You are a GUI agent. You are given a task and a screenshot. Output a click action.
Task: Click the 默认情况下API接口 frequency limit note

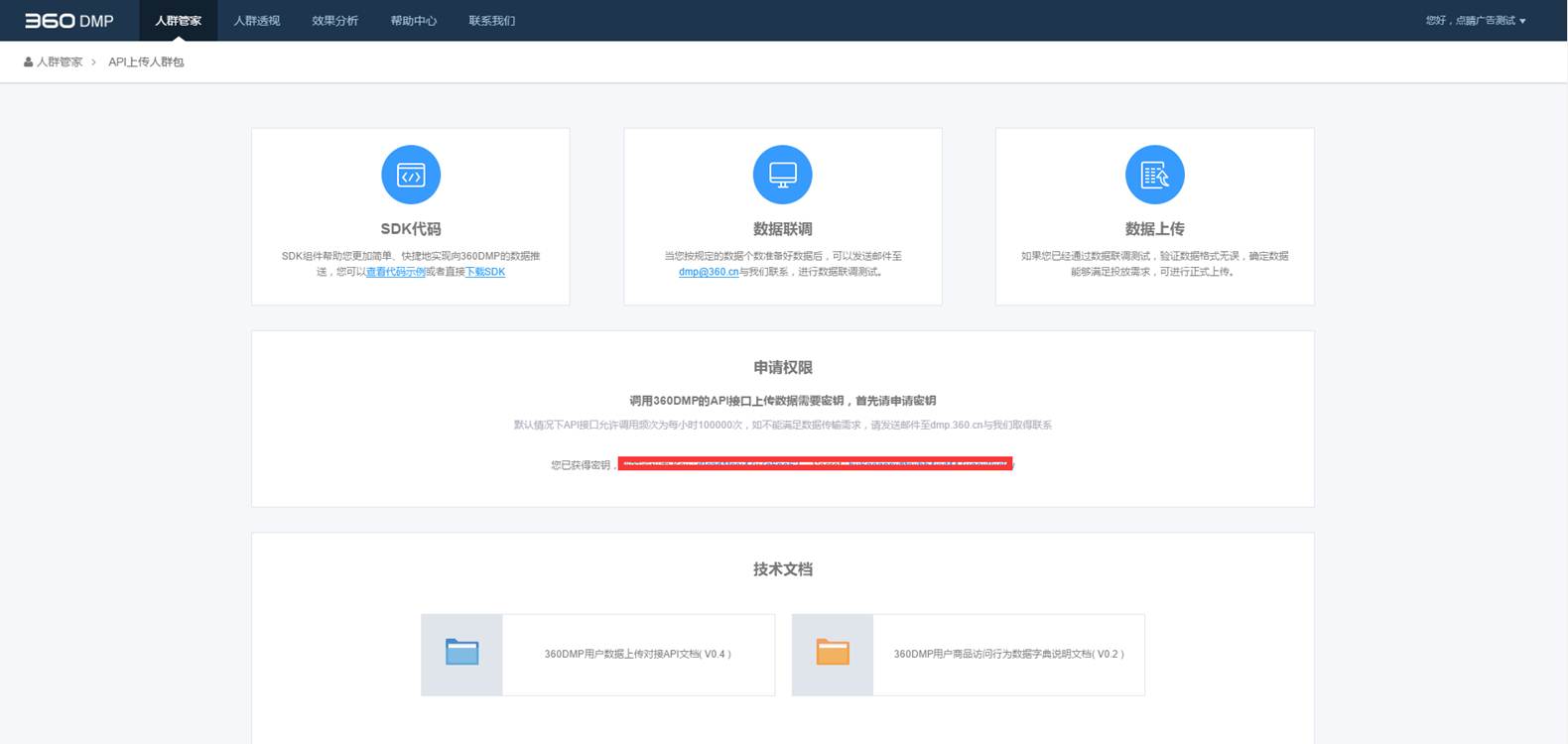pyautogui.click(x=783, y=425)
